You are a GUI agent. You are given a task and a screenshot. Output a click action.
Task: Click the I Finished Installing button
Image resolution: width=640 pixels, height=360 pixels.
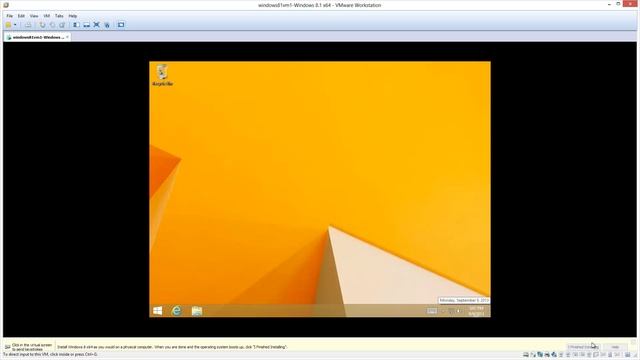tap(583, 347)
